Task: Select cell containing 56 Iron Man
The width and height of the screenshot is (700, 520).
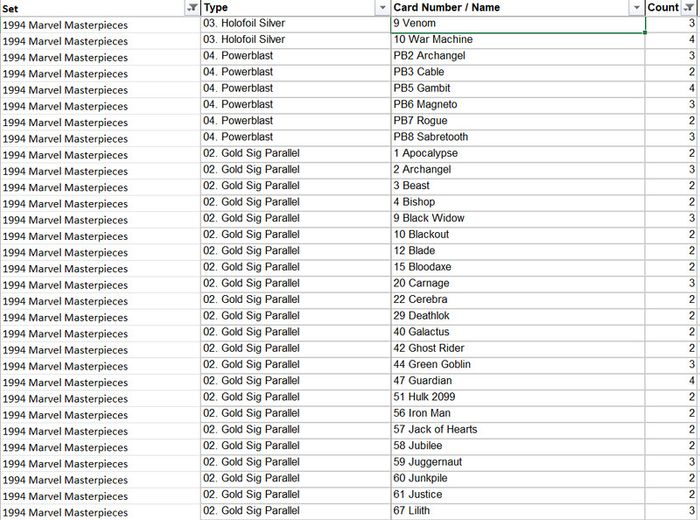Action: click(518, 414)
